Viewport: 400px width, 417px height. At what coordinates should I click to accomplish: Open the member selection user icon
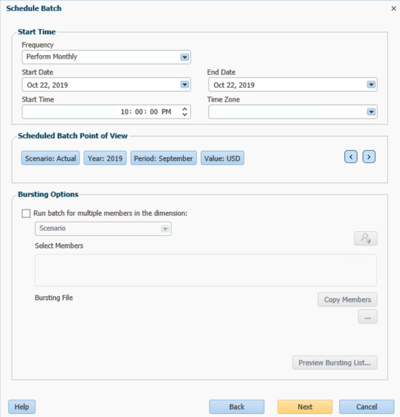(x=366, y=238)
